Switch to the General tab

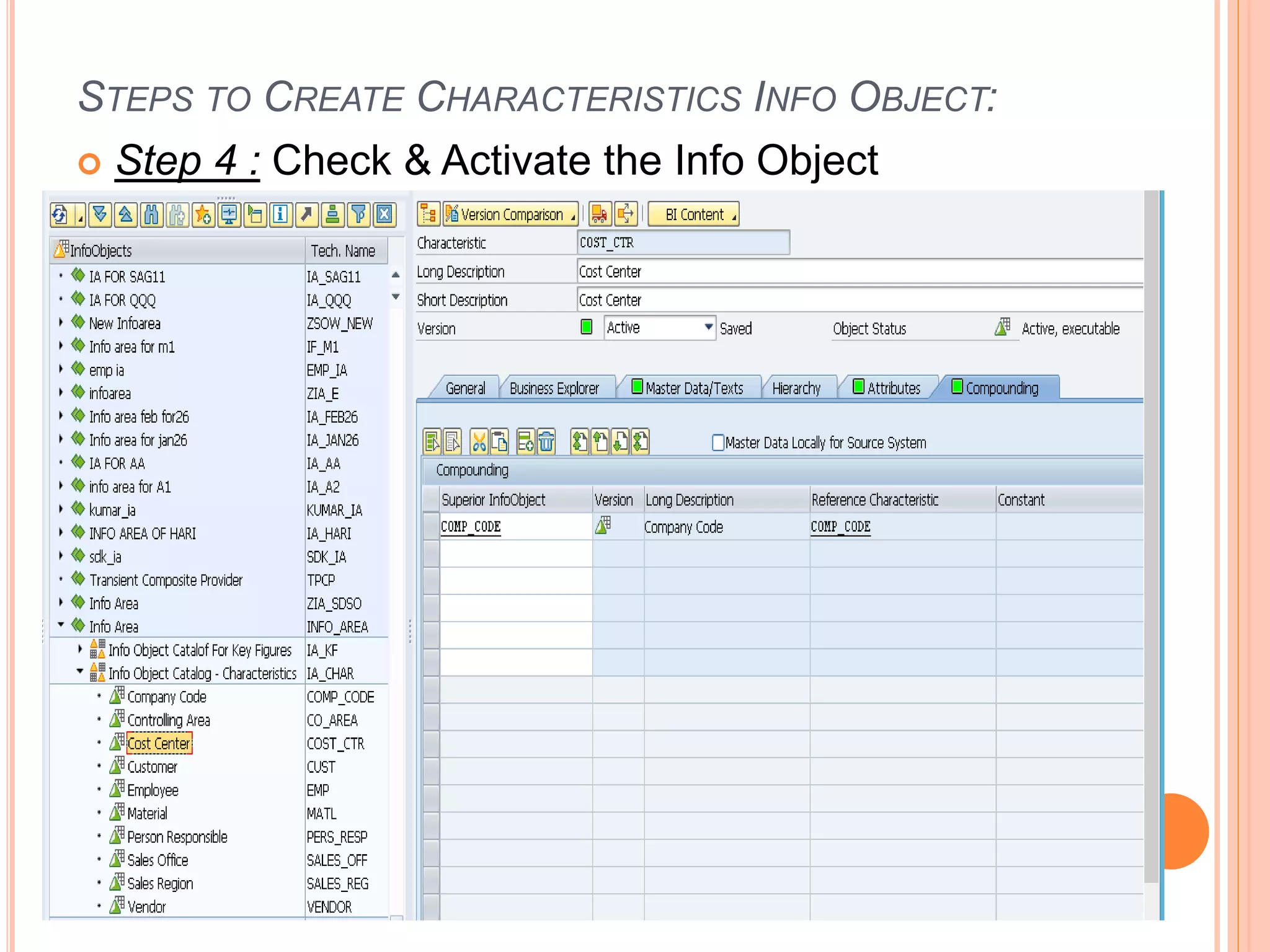pyautogui.click(x=465, y=388)
